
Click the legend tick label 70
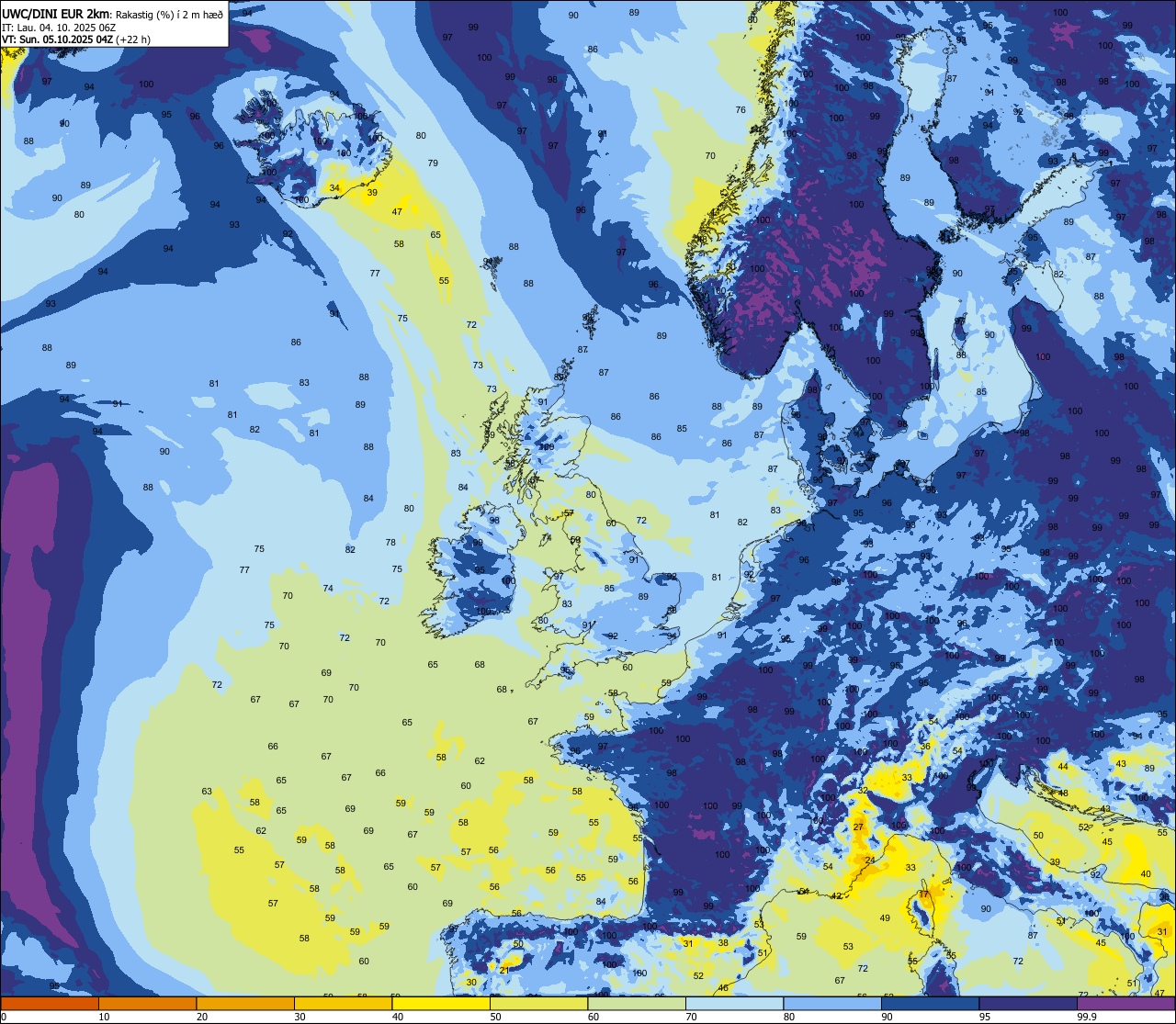tap(691, 1016)
